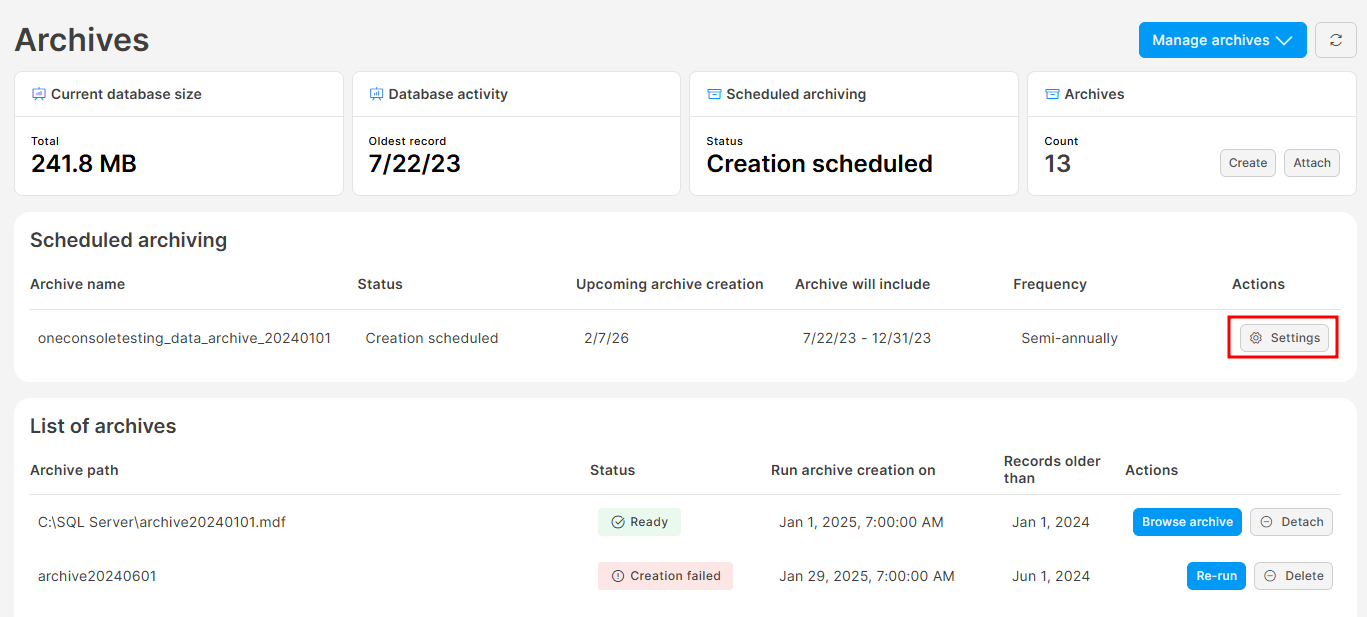Screen dimensions: 1367x617
Task: Click the Scheduled archiving card icon
Action: pos(714,94)
